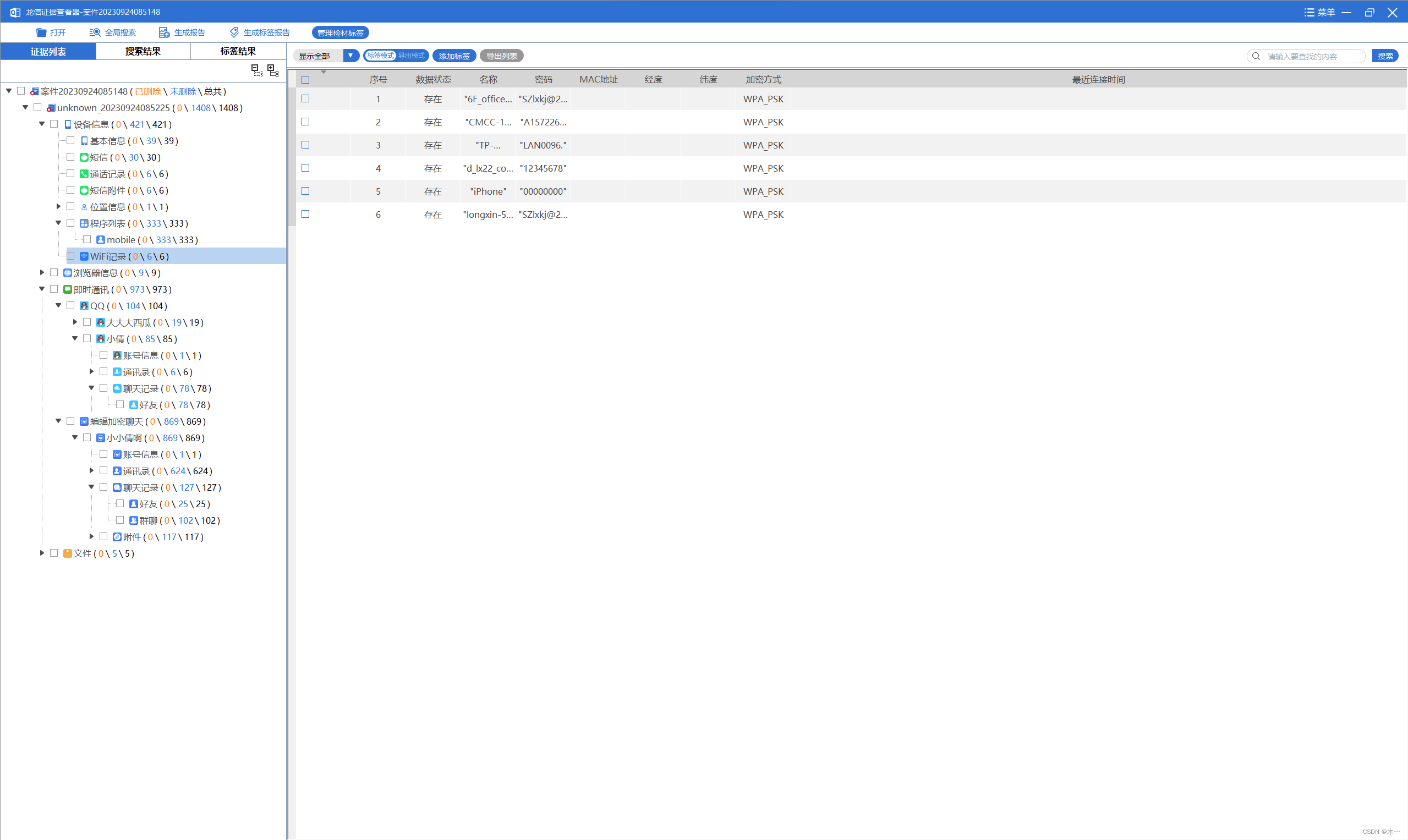Switch to 搜索结果 tab
The image size is (1408, 840).
143,51
